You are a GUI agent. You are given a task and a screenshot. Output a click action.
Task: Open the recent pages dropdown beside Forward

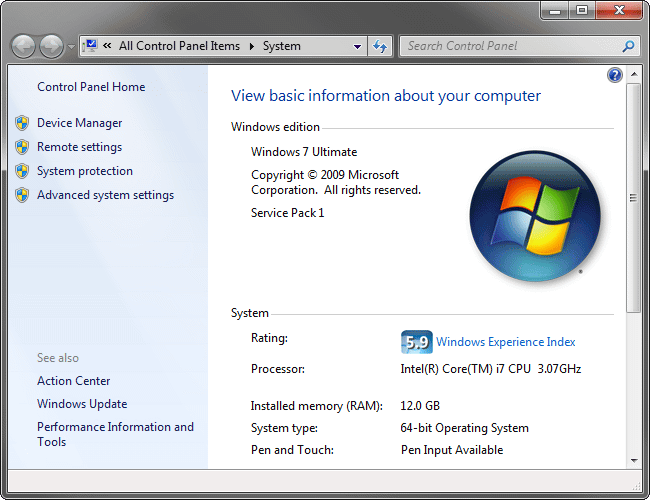point(71,46)
